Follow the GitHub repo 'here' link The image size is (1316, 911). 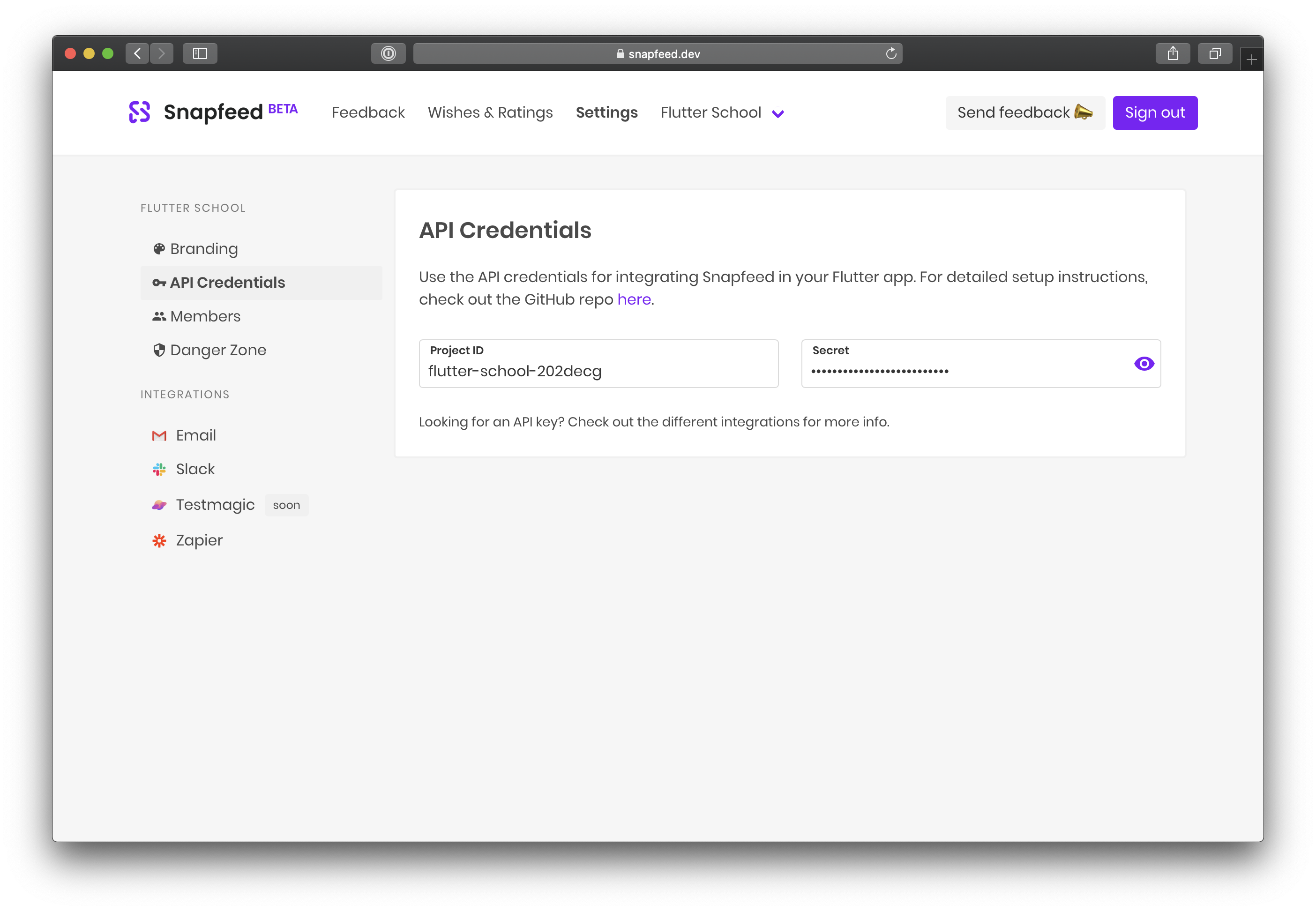(634, 299)
